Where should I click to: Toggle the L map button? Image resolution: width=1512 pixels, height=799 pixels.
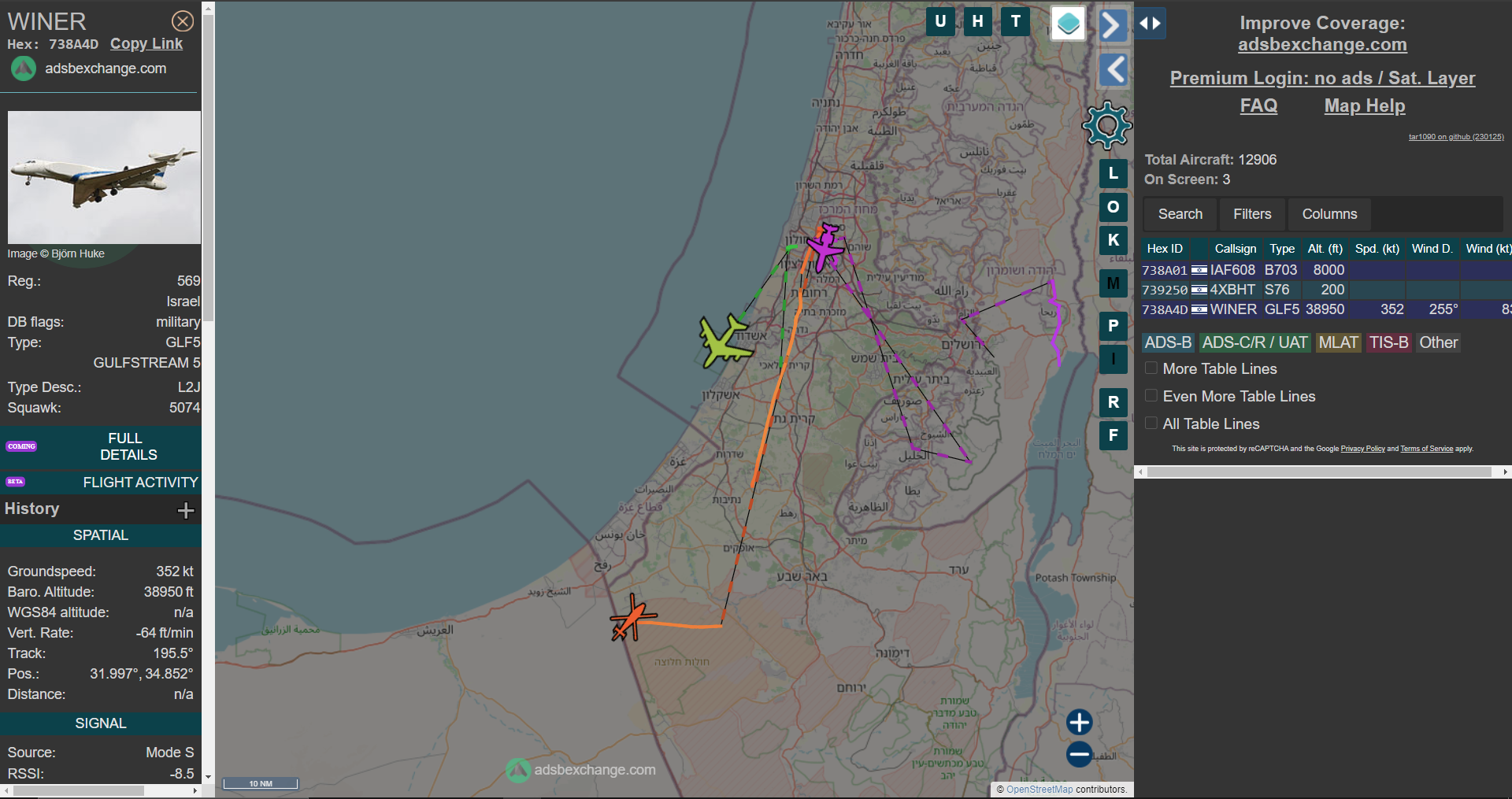click(x=1114, y=173)
